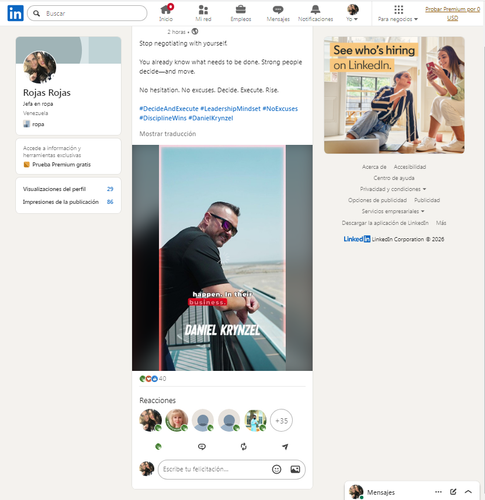The width and height of the screenshot is (485, 500).
Task: Open the Publicidad footer link
Action: pos(427,200)
